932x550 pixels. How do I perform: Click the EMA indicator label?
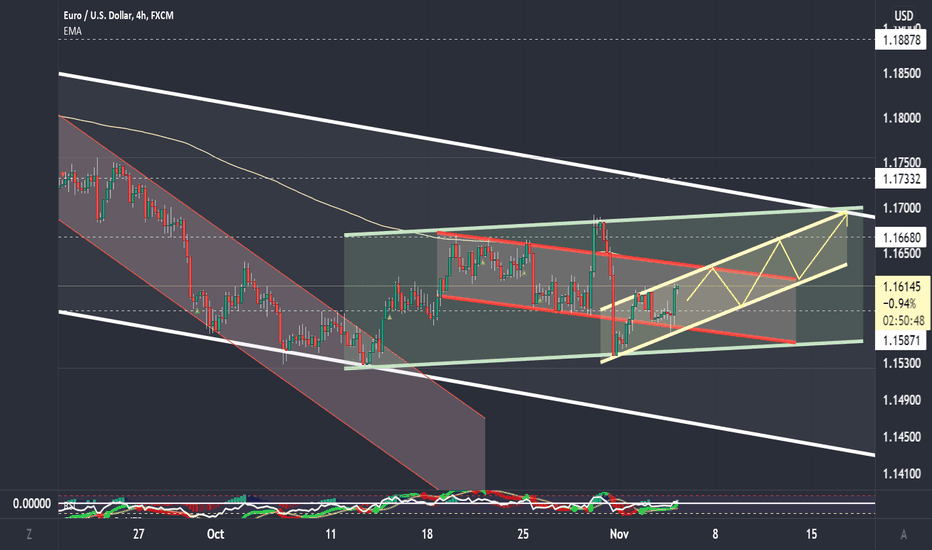point(73,31)
